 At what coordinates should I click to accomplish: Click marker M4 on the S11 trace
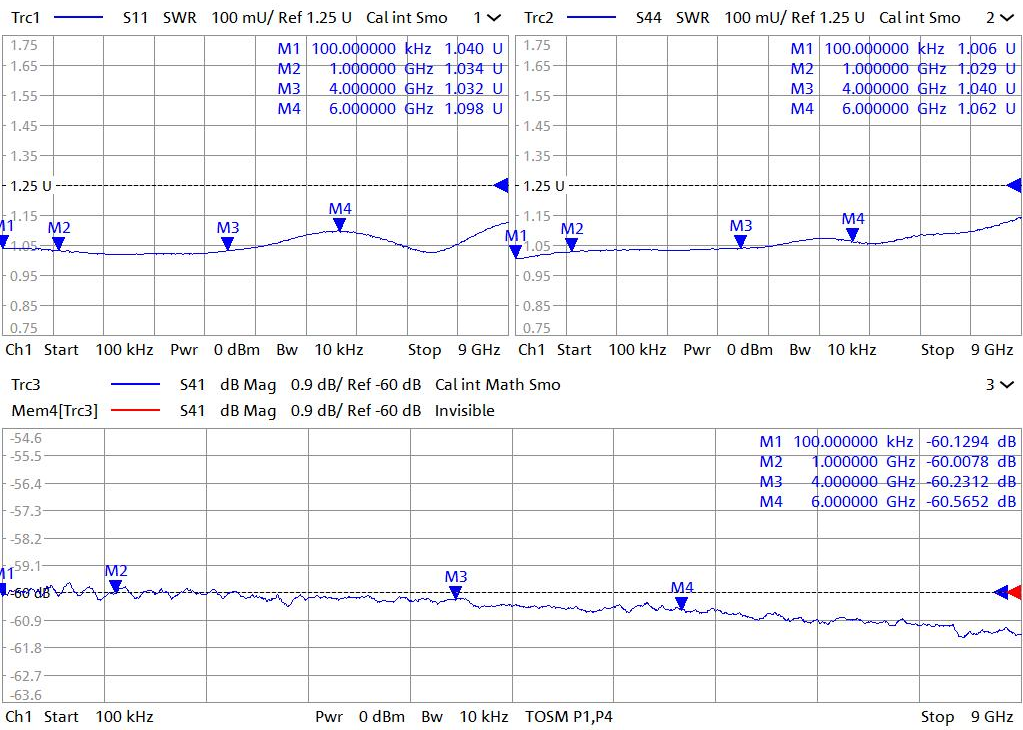pos(340,224)
